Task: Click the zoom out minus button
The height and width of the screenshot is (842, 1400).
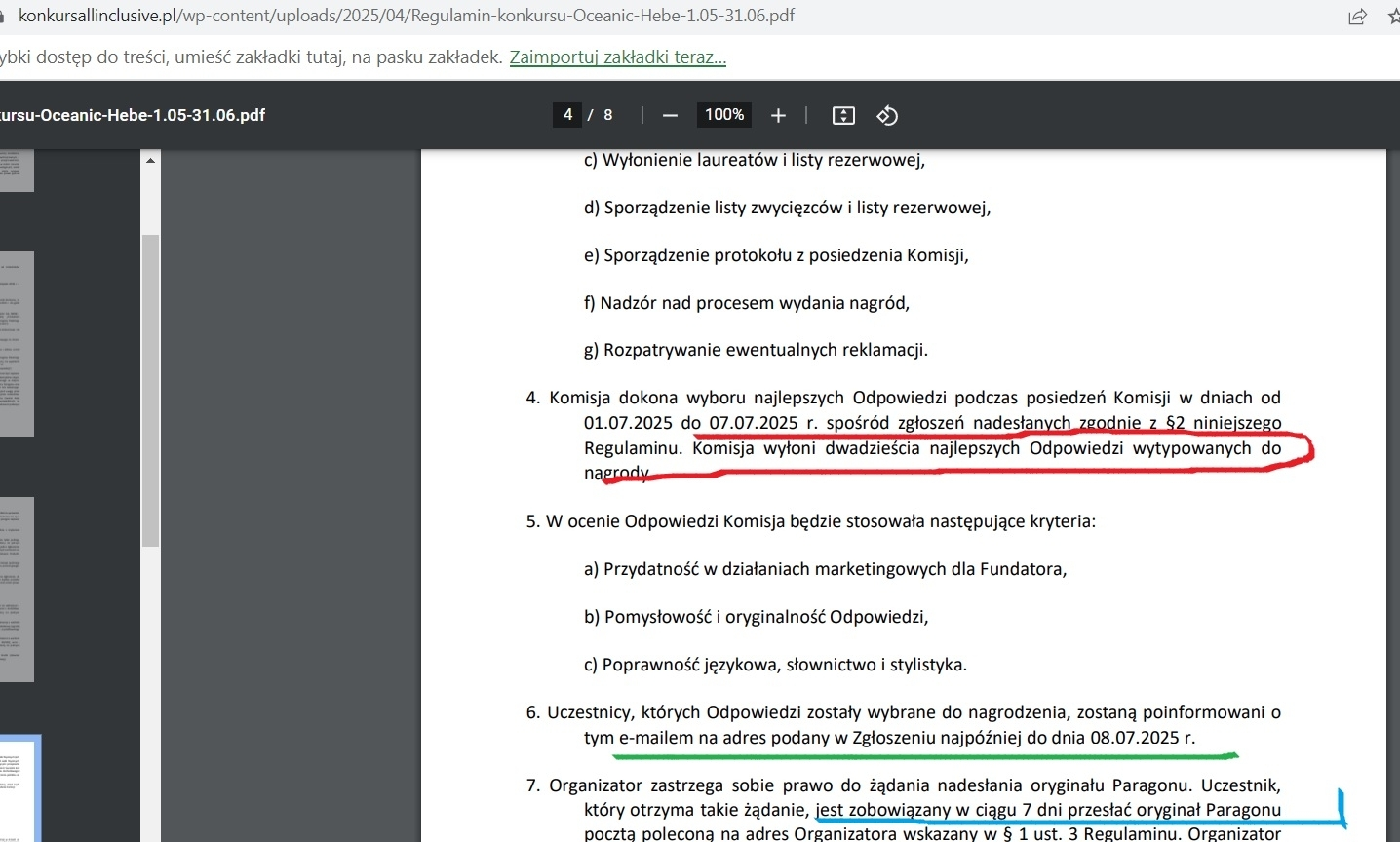Action: (670, 116)
